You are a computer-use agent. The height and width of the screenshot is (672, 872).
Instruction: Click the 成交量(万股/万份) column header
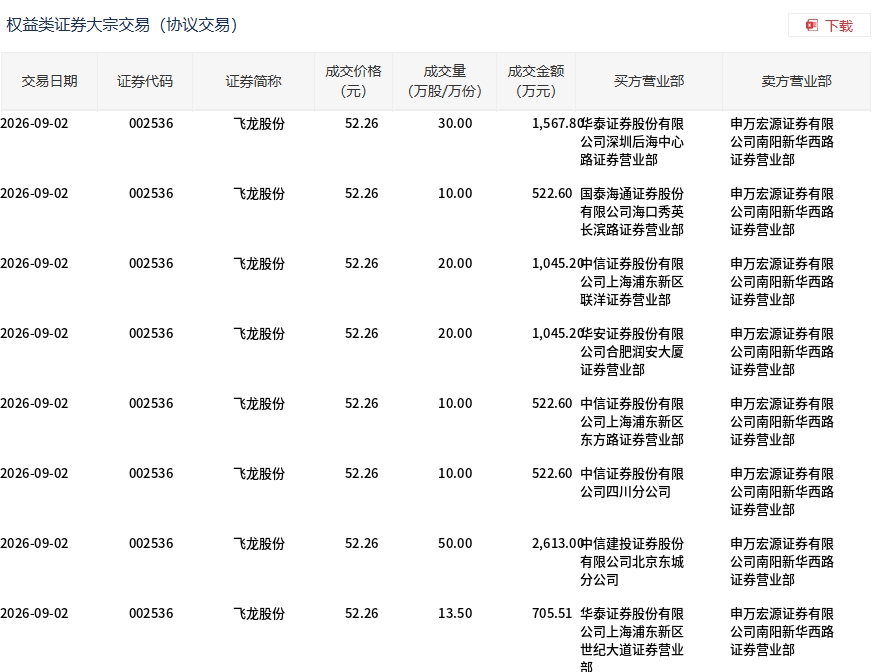coord(444,82)
